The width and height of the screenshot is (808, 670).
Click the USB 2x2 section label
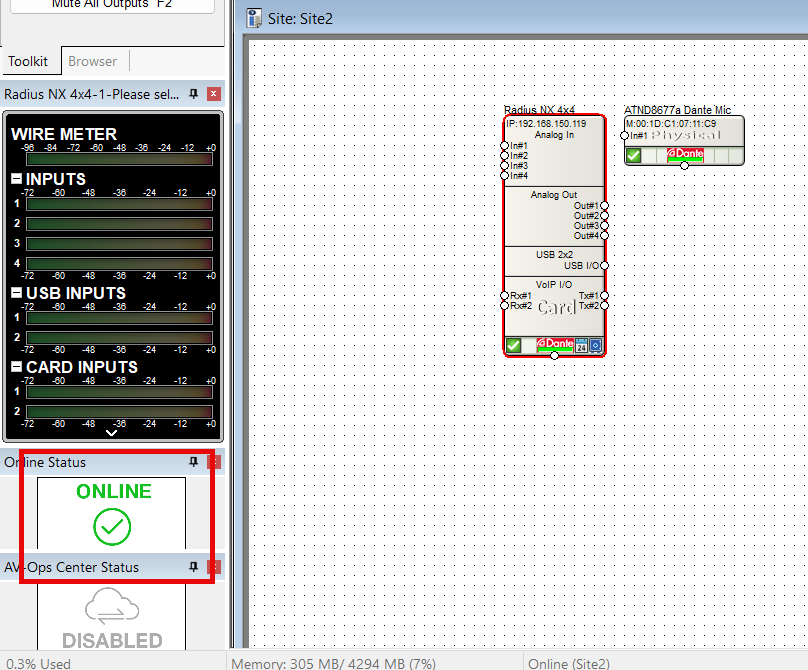(554, 254)
